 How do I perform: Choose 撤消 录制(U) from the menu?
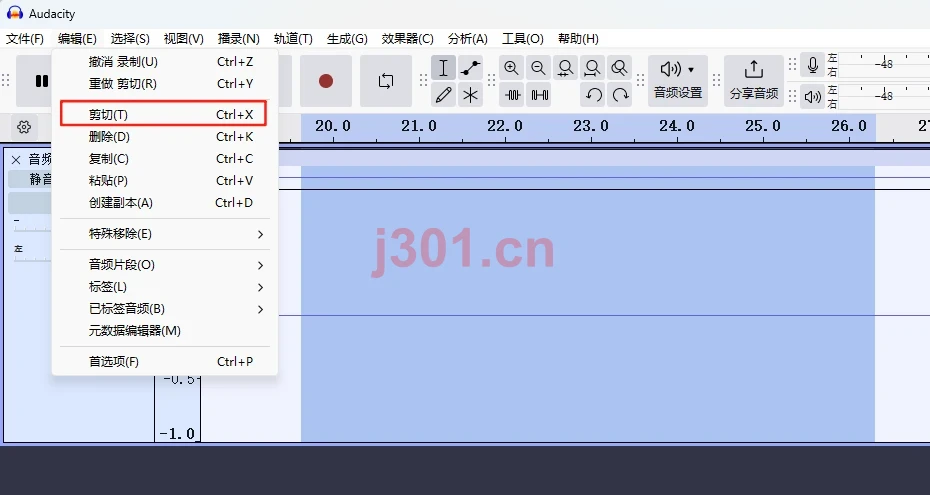[165, 62]
